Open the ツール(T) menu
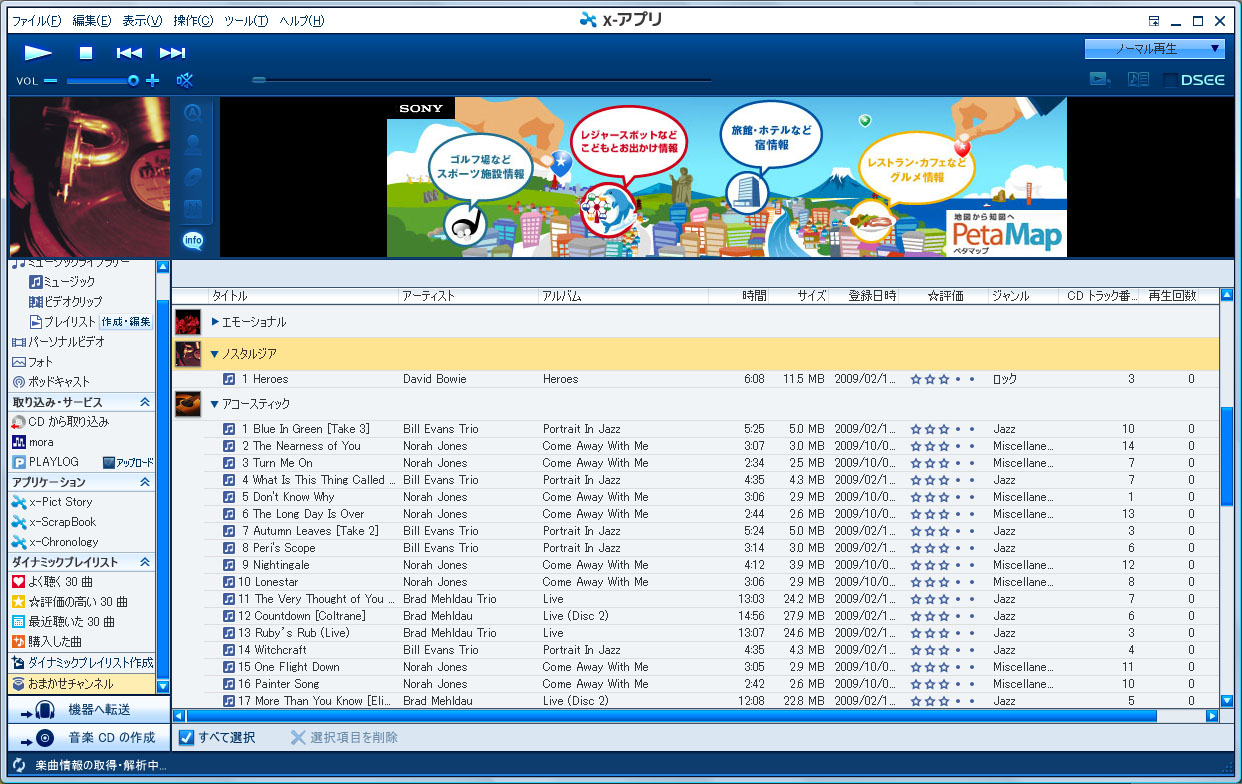 [x=246, y=21]
